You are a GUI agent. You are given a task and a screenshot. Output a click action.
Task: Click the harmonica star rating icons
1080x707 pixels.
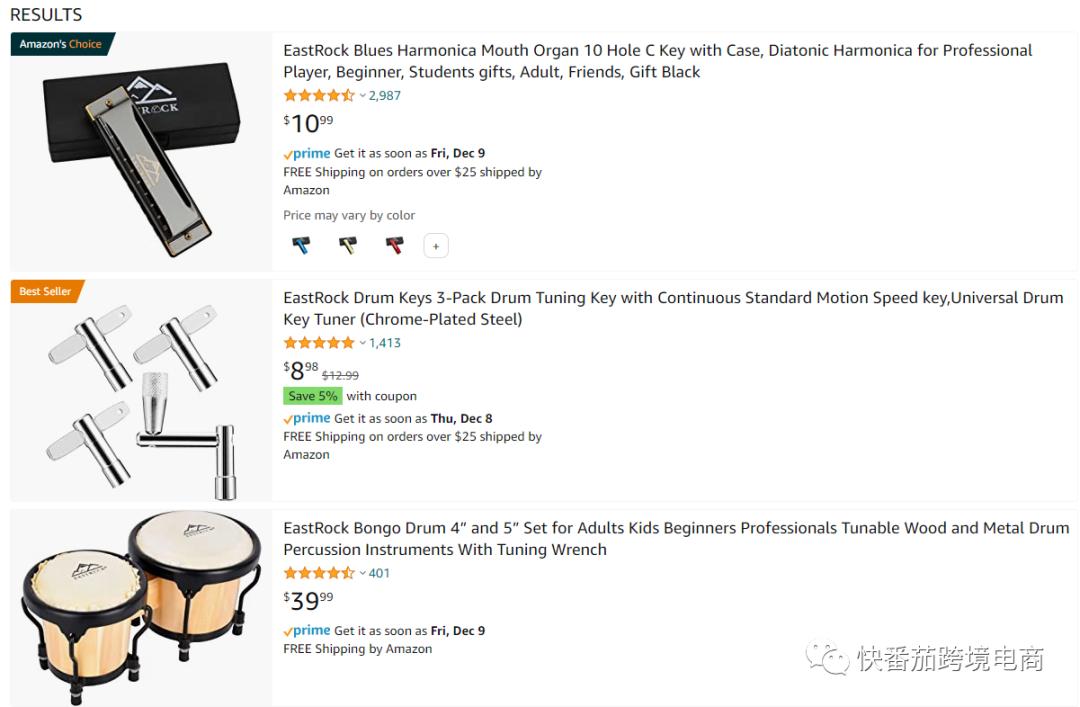tap(319, 96)
